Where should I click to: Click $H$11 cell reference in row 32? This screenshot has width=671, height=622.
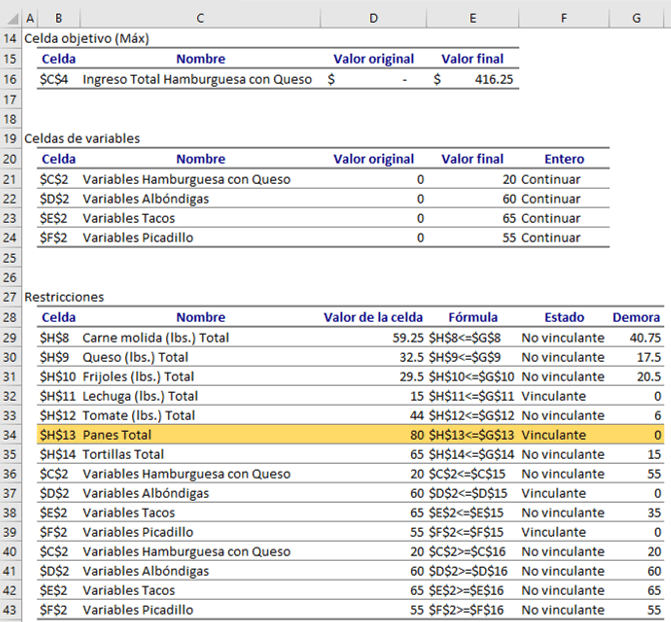[x=58, y=396]
